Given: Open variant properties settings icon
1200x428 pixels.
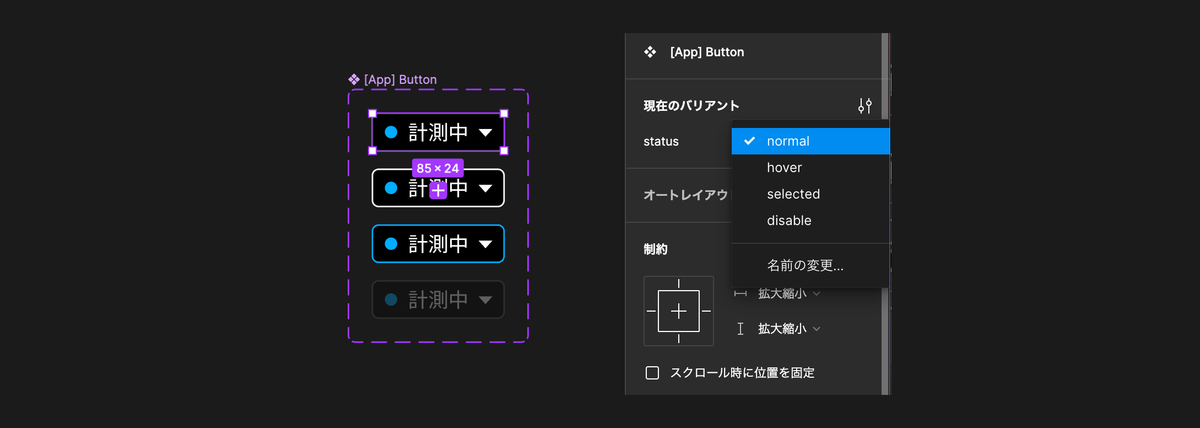Looking at the screenshot, I should pyautogui.click(x=865, y=105).
